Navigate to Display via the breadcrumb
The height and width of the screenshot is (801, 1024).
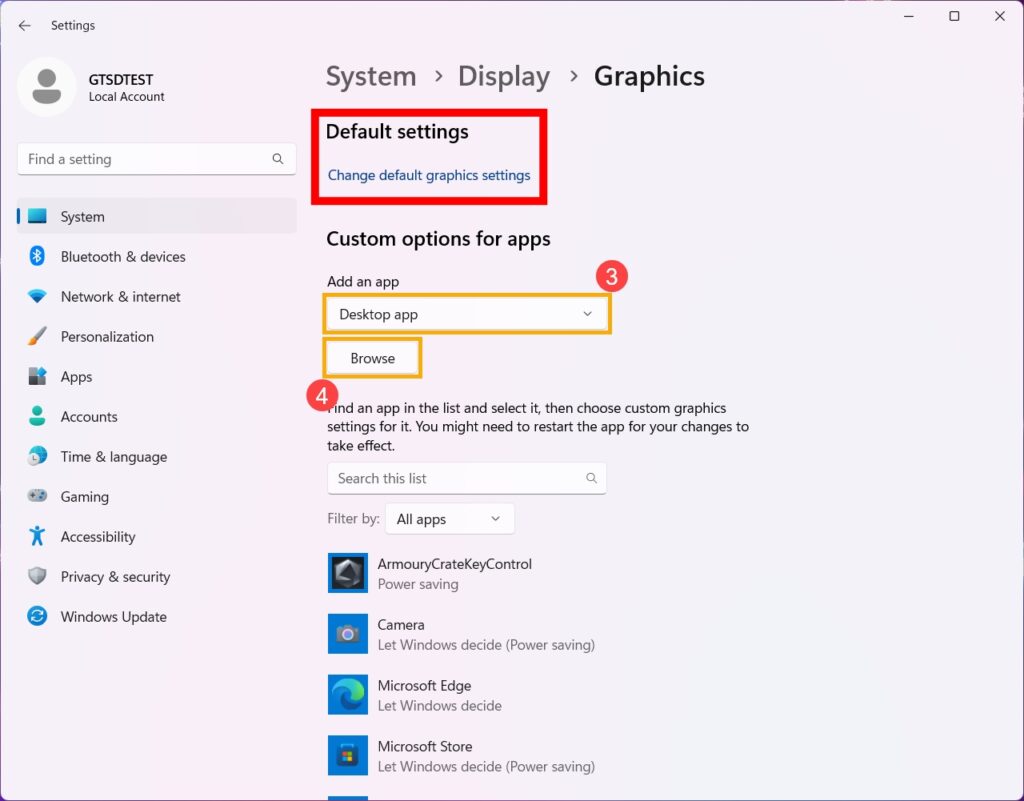point(504,76)
